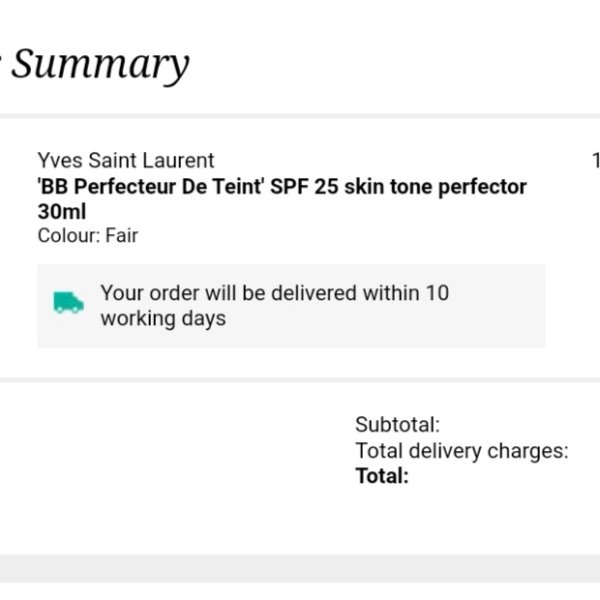Screen dimensions: 600x600
Task: Click the divider line above Subtotal
Action: pos(300,380)
